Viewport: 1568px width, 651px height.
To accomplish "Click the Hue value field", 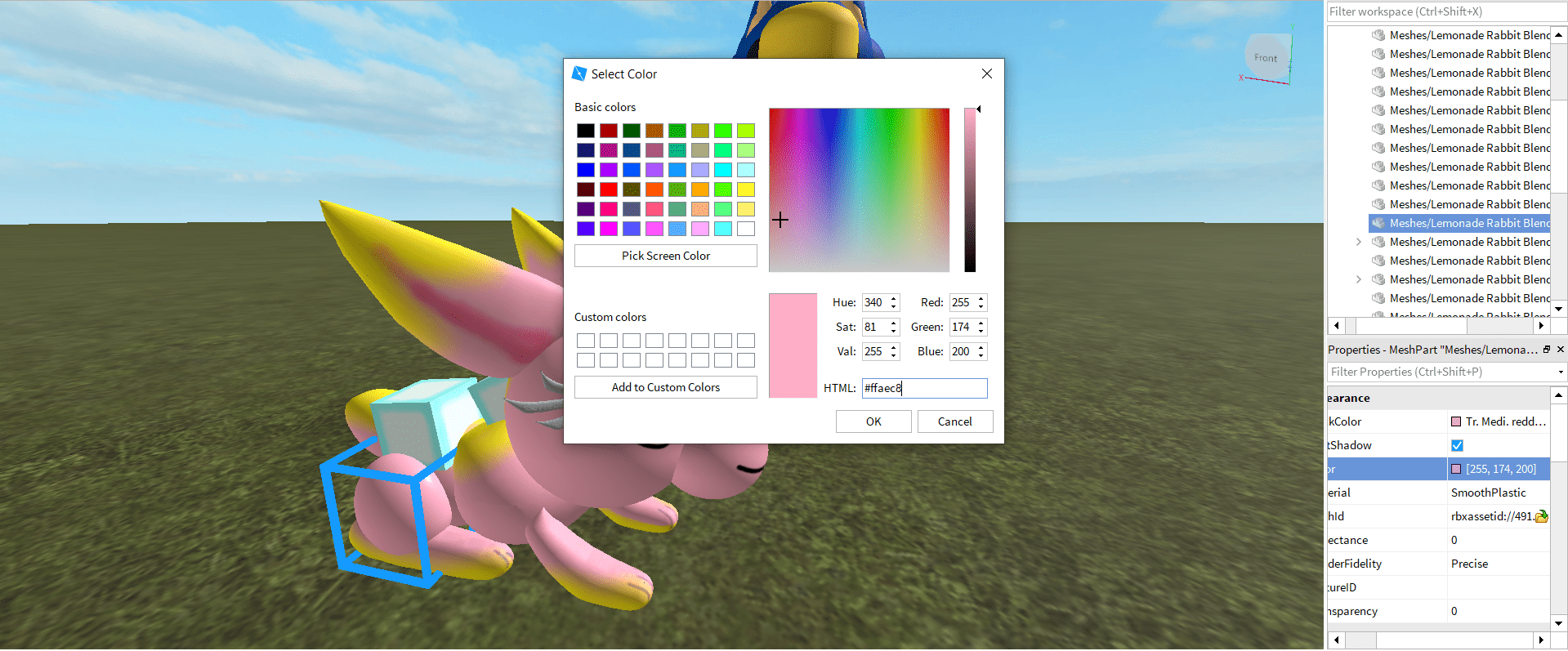I will (x=874, y=302).
